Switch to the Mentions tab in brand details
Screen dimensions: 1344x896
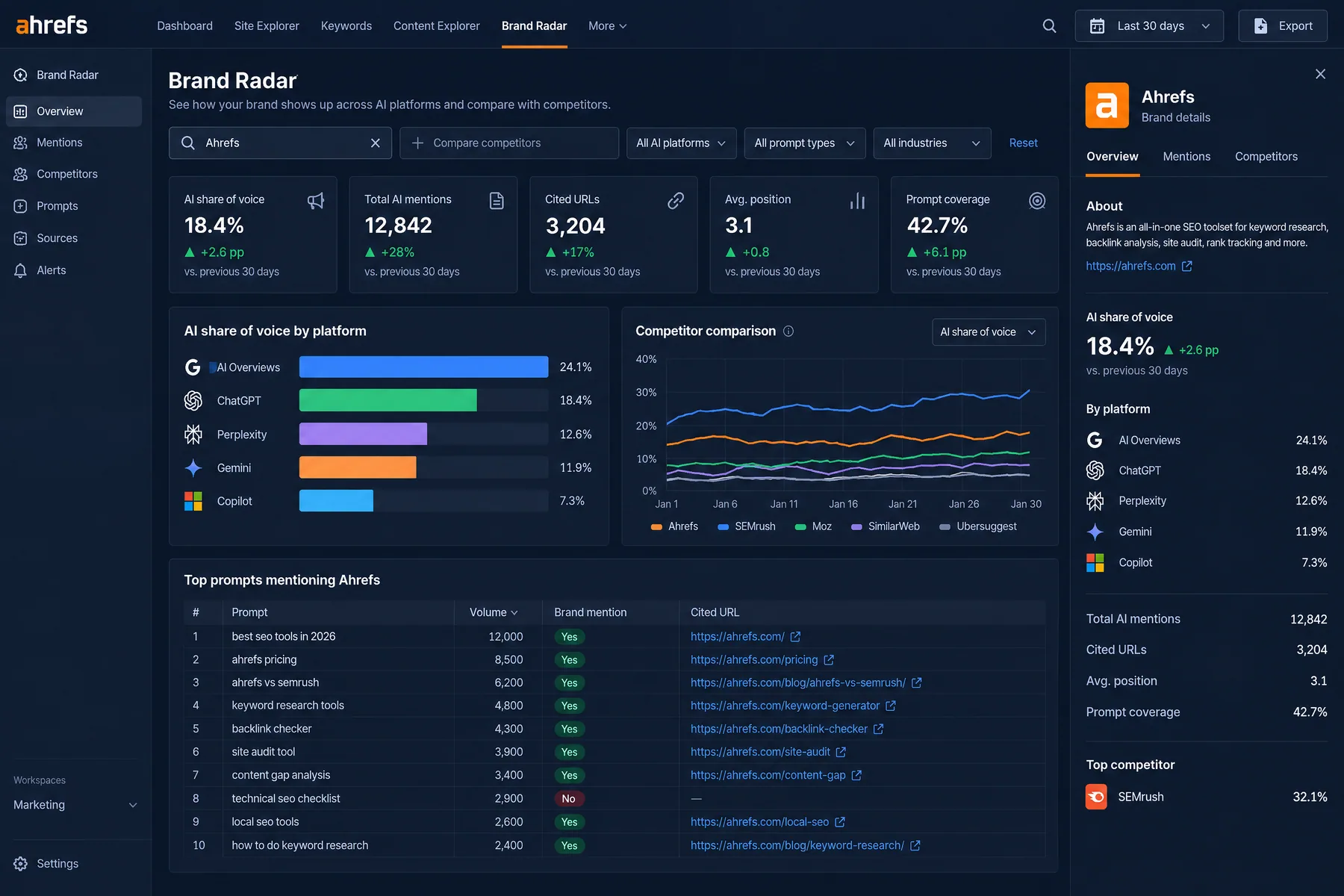click(1186, 157)
